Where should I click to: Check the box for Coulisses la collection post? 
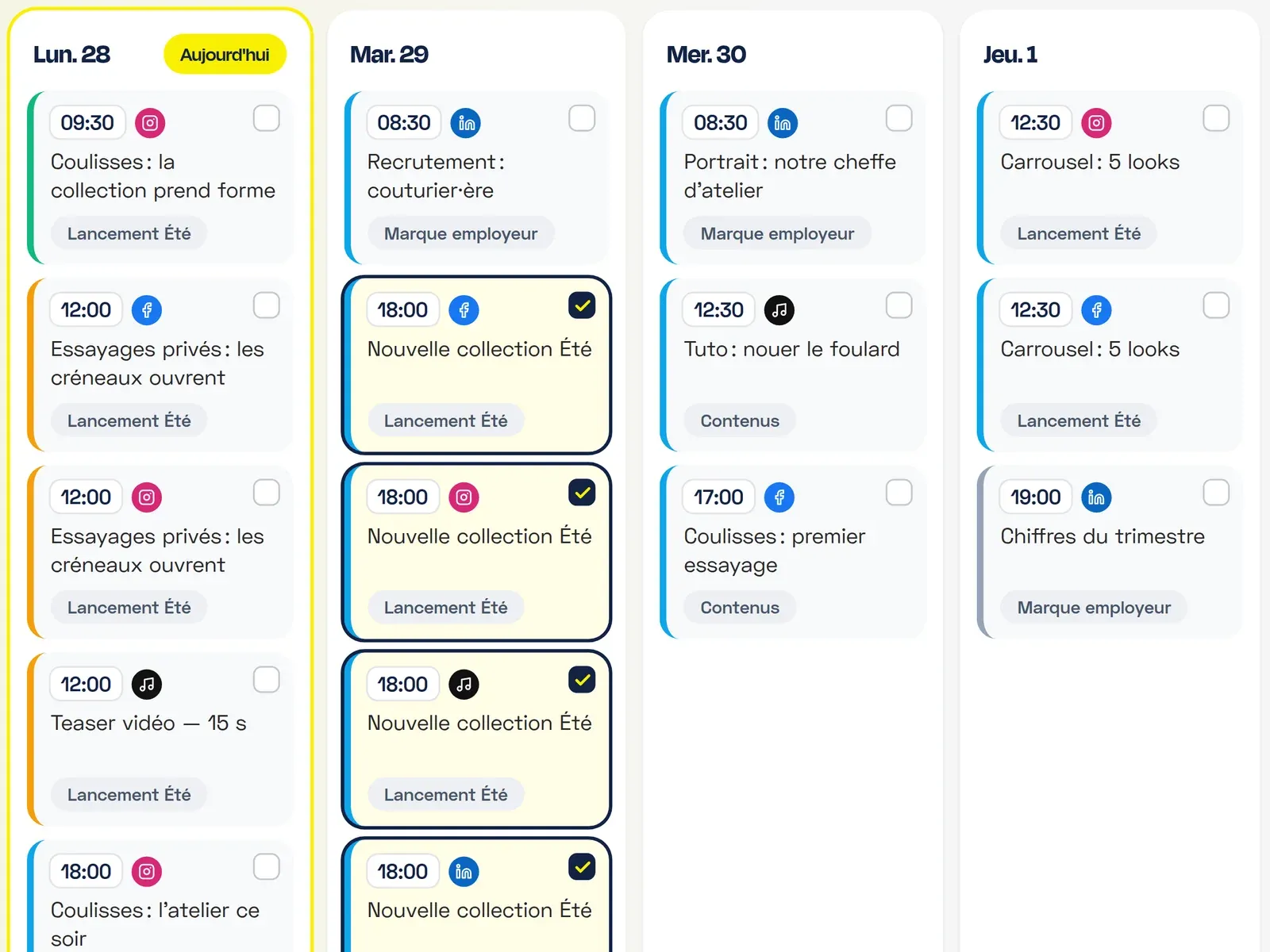point(266,118)
